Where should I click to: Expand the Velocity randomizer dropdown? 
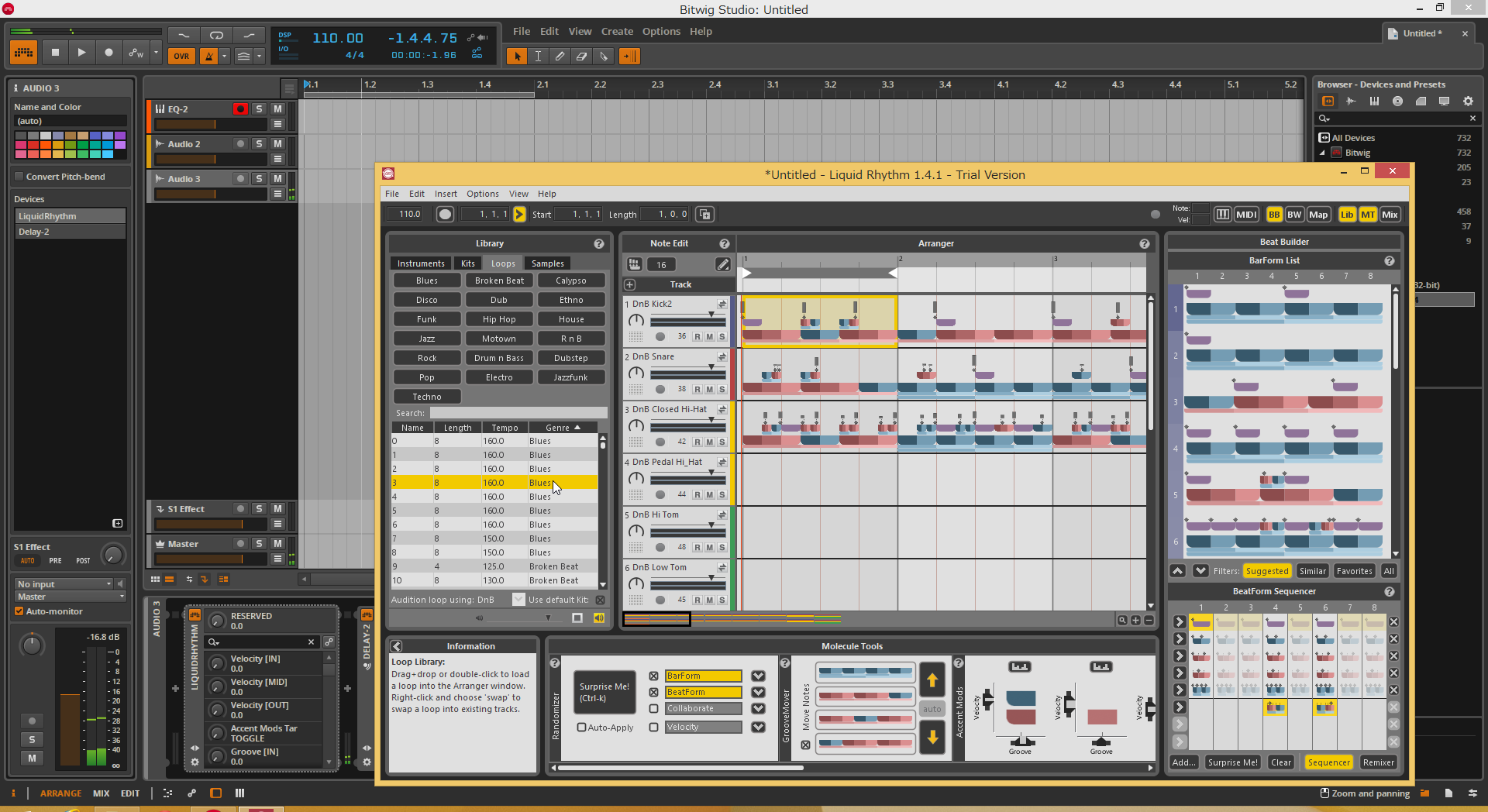(x=758, y=727)
